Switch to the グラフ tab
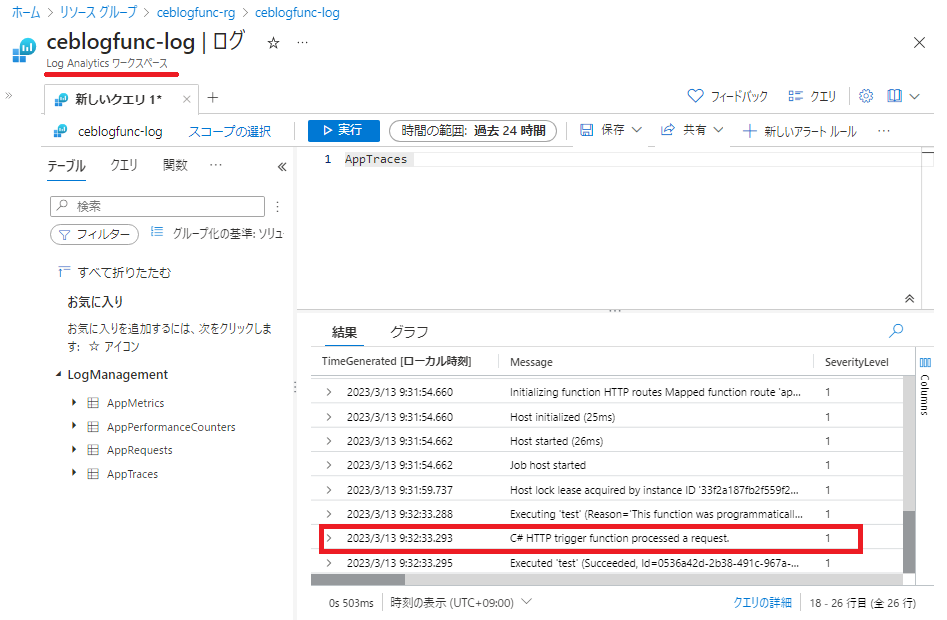The height and width of the screenshot is (620, 947). pyautogui.click(x=409, y=332)
